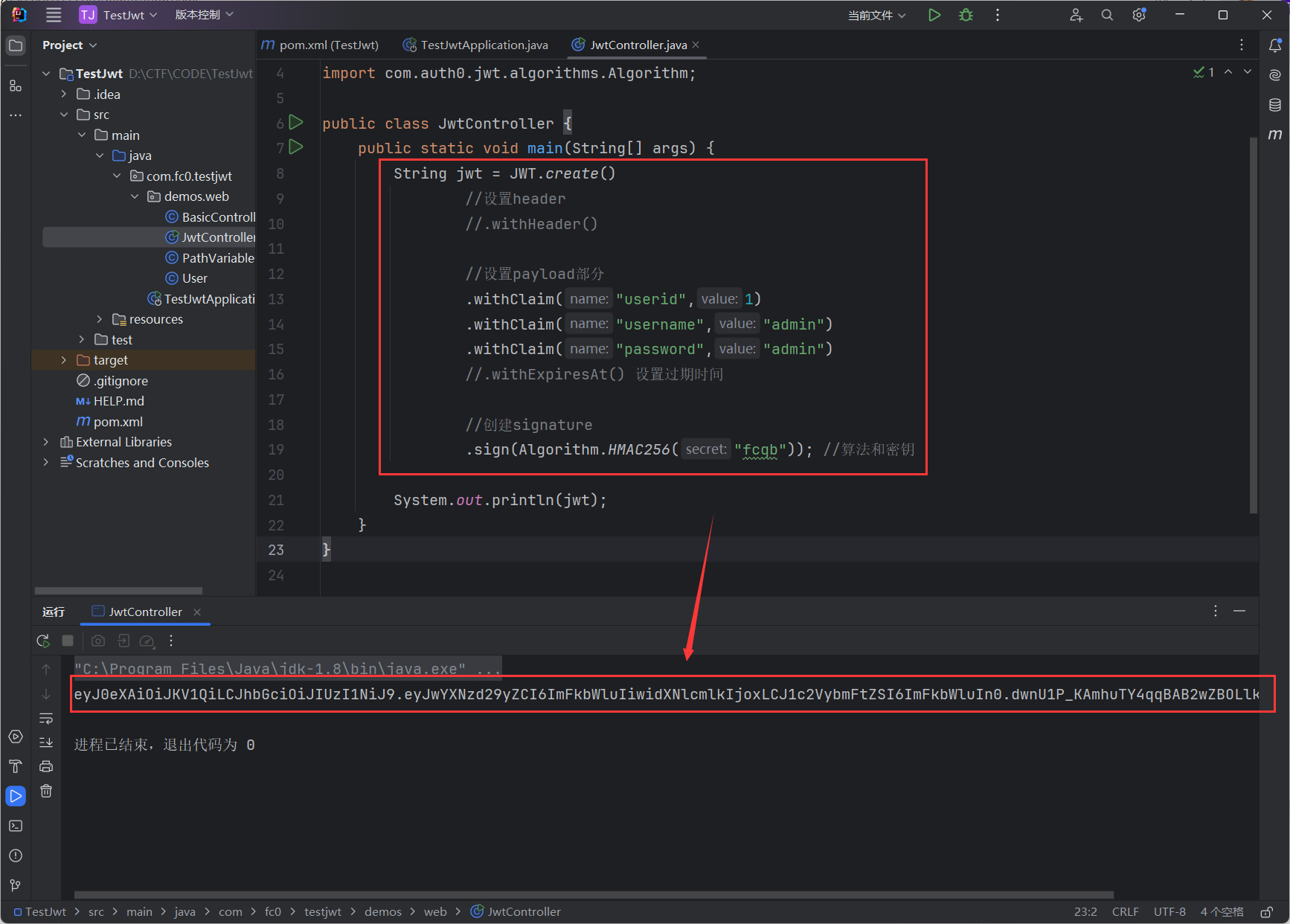This screenshot has width=1290, height=924.
Task: Switch to the pom.xml (TestJwt) tab
Action: click(x=321, y=45)
